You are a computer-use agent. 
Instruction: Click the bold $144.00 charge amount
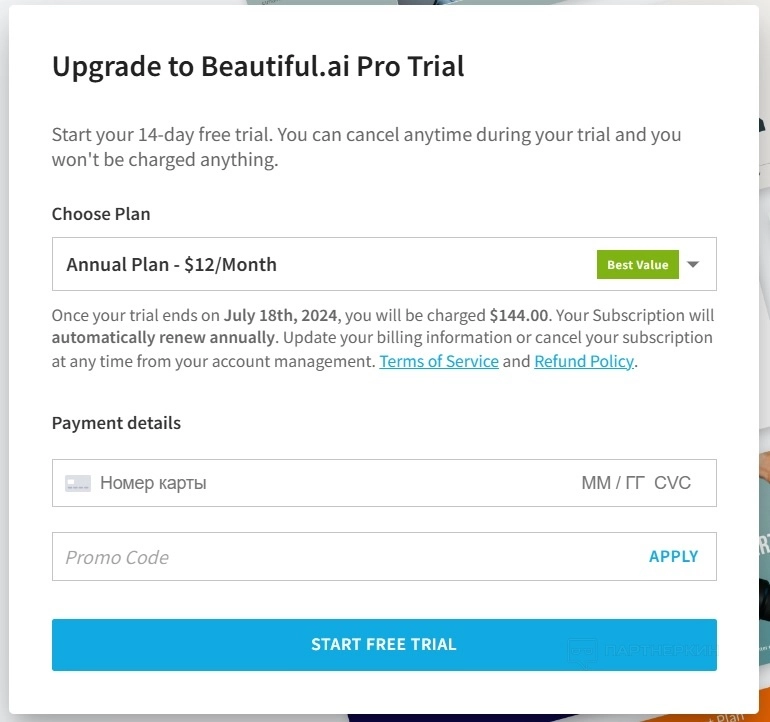519,315
